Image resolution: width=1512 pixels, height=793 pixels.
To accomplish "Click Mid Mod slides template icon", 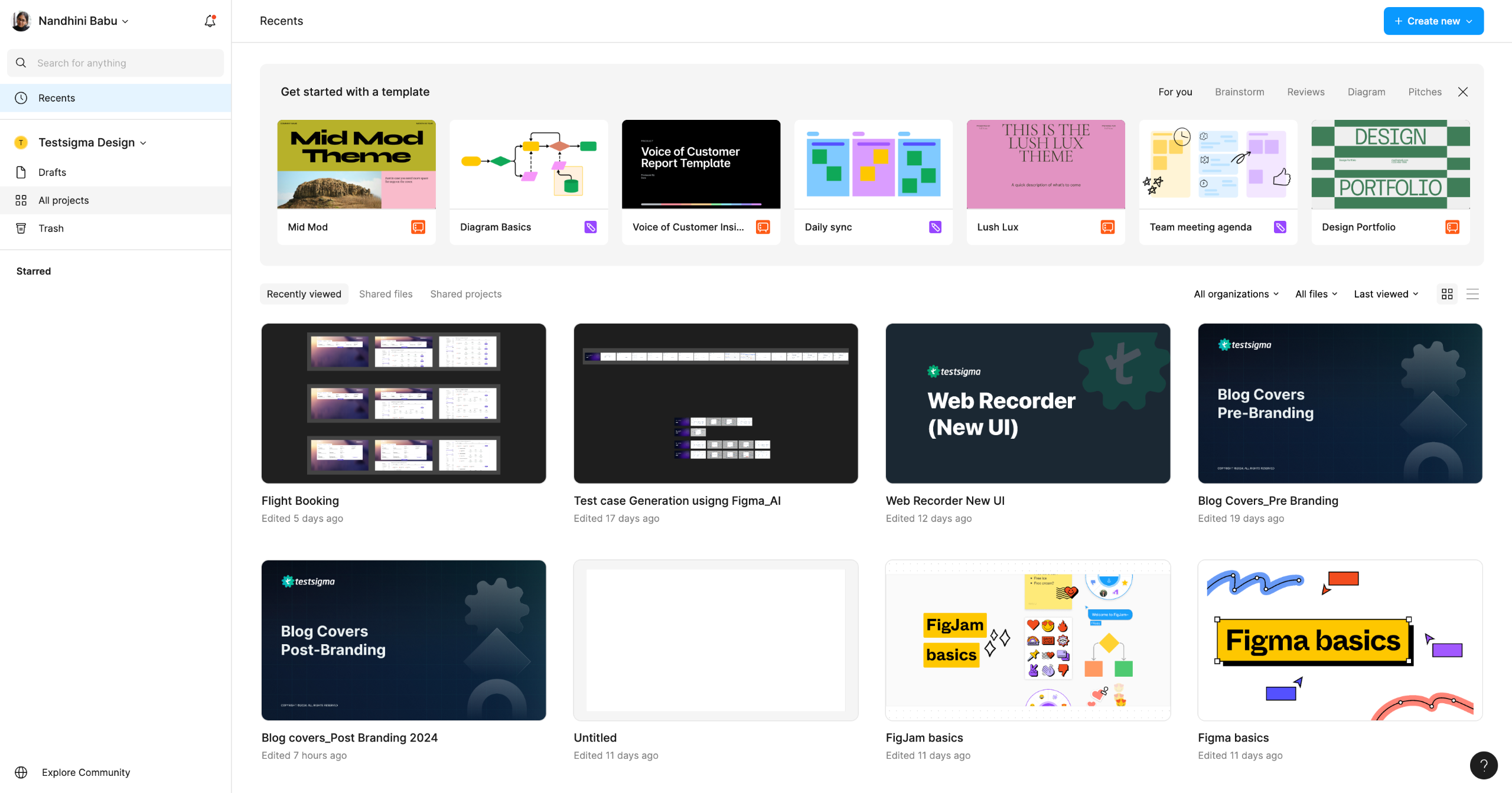I will [418, 227].
